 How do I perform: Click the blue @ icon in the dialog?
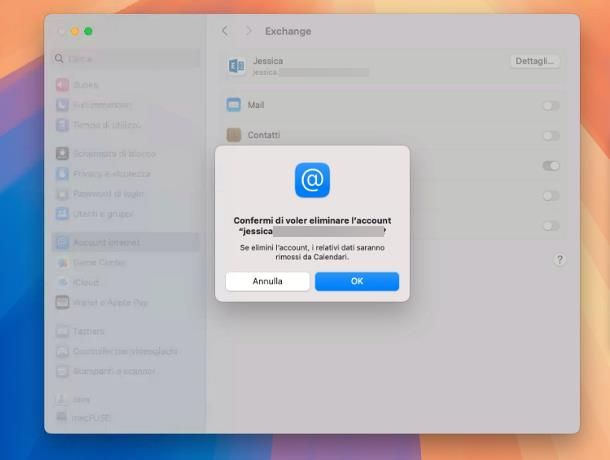click(312, 180)
